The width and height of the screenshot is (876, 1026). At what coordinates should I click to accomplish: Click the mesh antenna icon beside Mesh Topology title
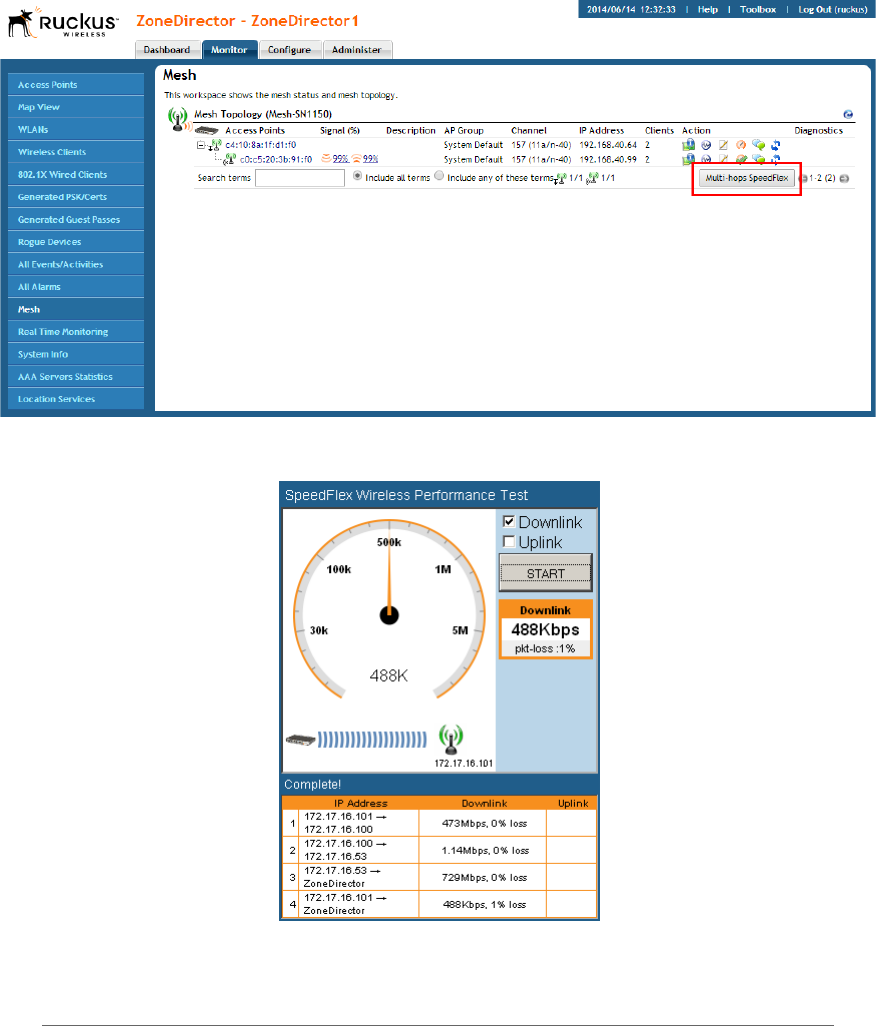tap(178, 119)
